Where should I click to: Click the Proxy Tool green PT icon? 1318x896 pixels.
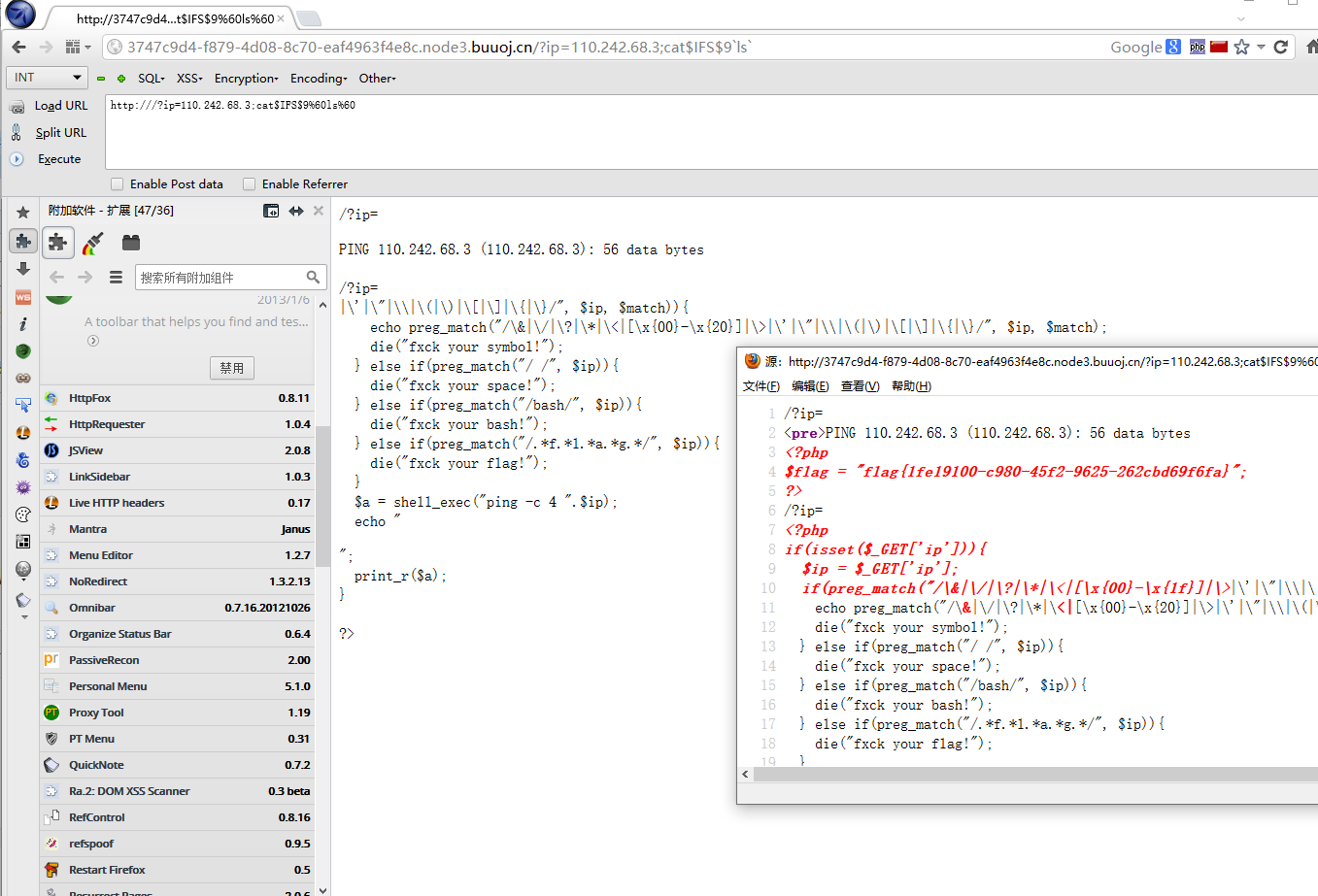[x=51, y=713]
